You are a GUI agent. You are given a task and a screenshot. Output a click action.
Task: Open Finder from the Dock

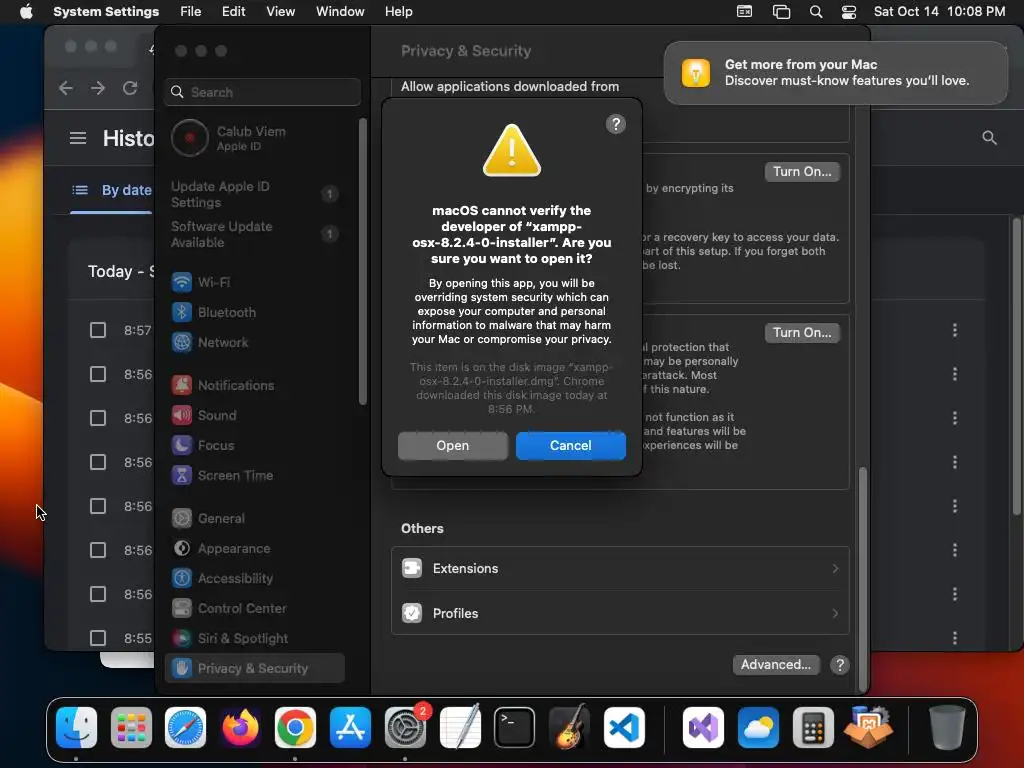(x=76, y=727)
